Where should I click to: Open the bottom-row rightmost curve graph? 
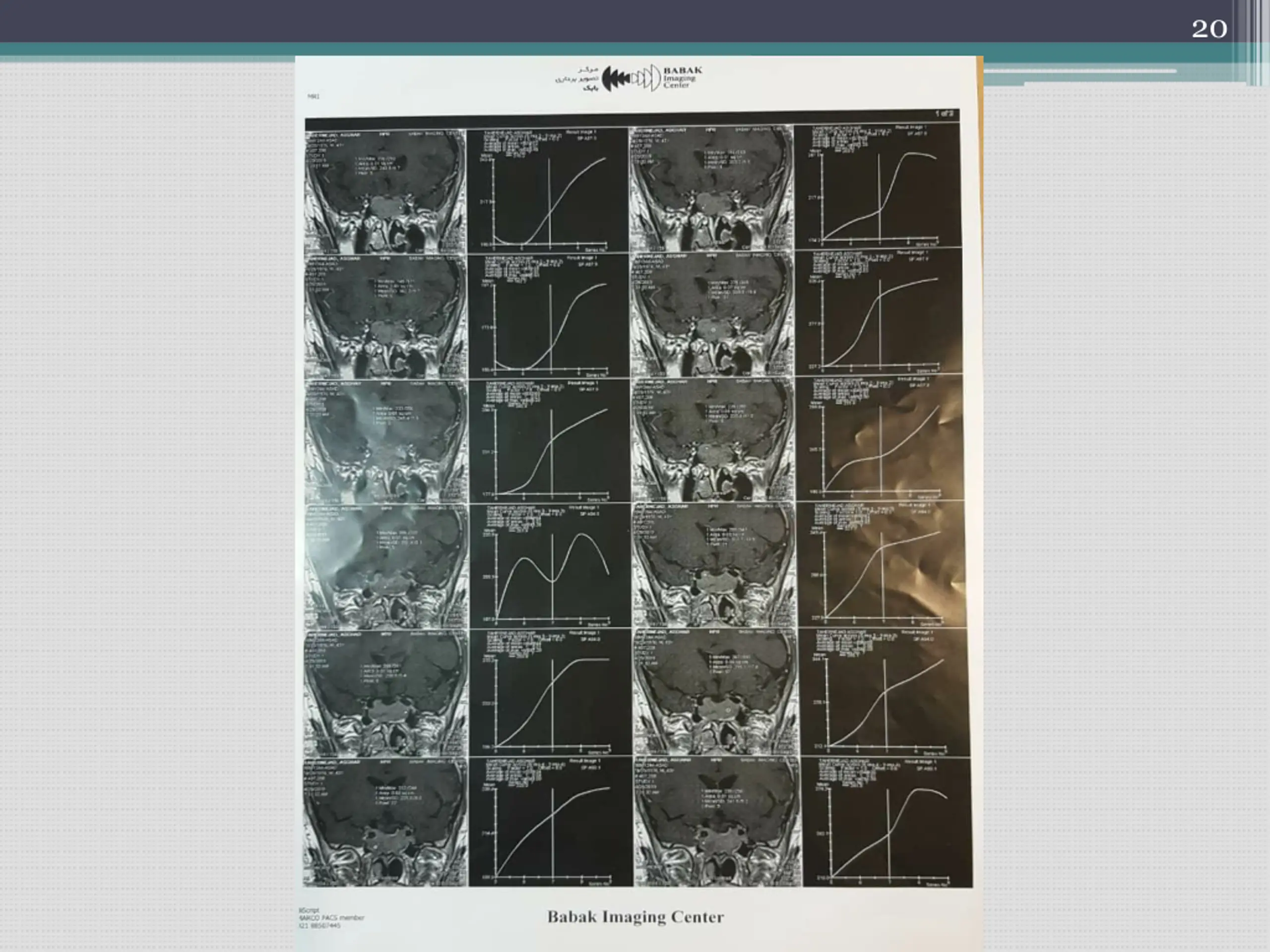[887, 822]
